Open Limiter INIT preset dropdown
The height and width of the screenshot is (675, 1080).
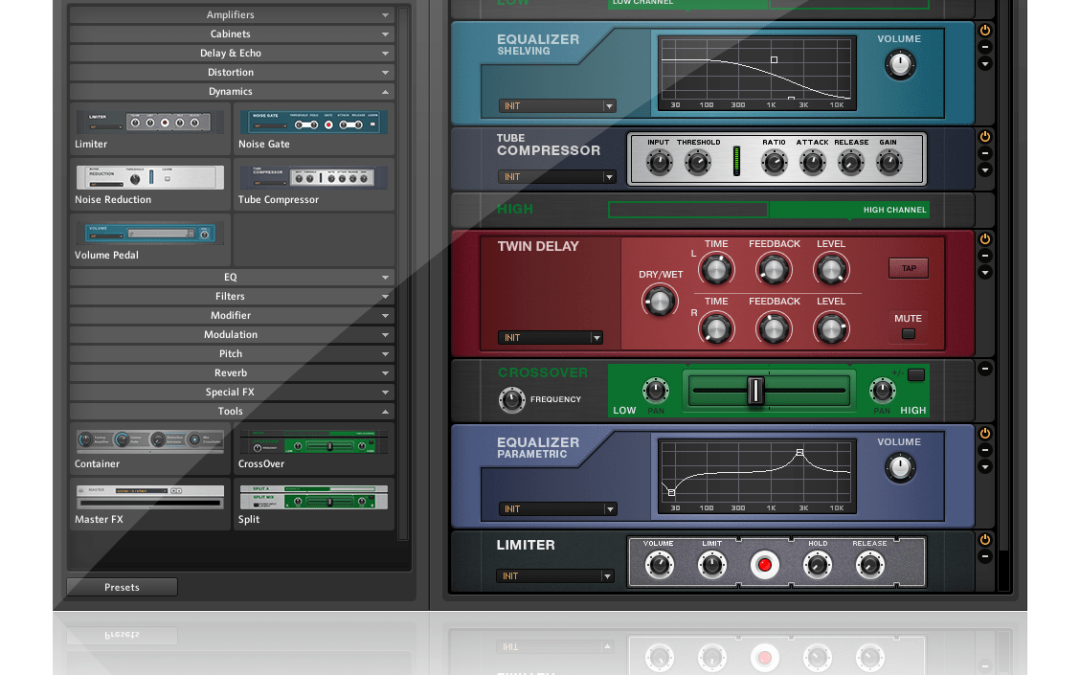[x=555, y=576]
